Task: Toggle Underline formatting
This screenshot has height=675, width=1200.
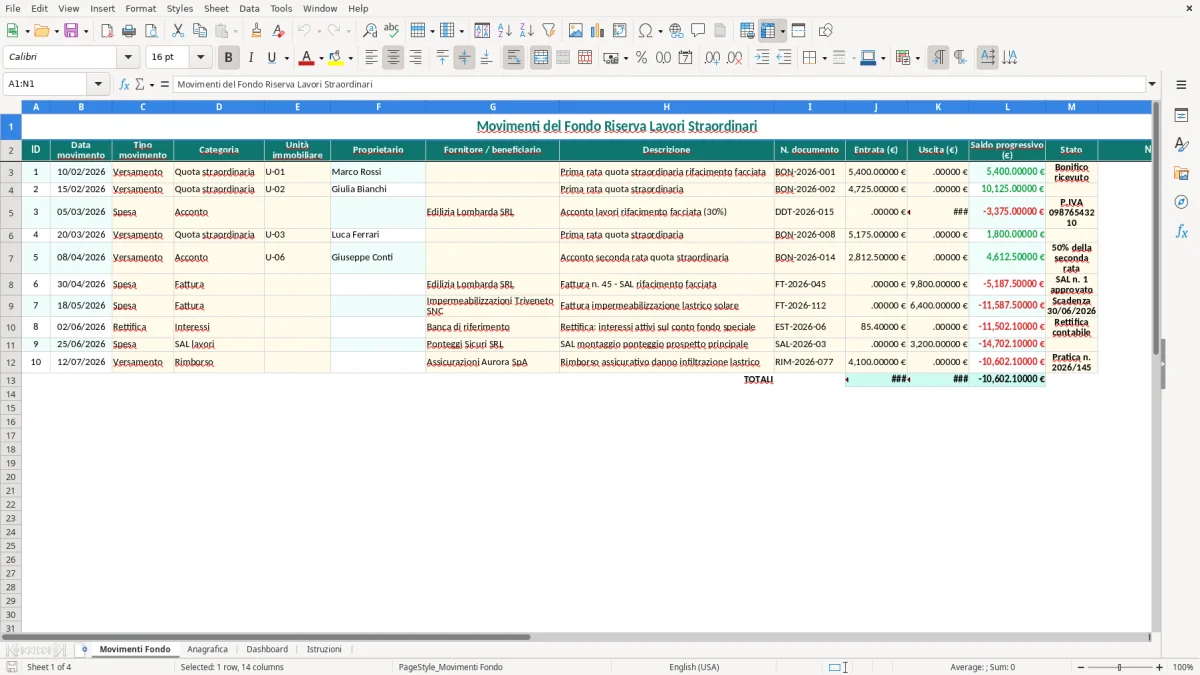Action: click(x=271, y=58)
